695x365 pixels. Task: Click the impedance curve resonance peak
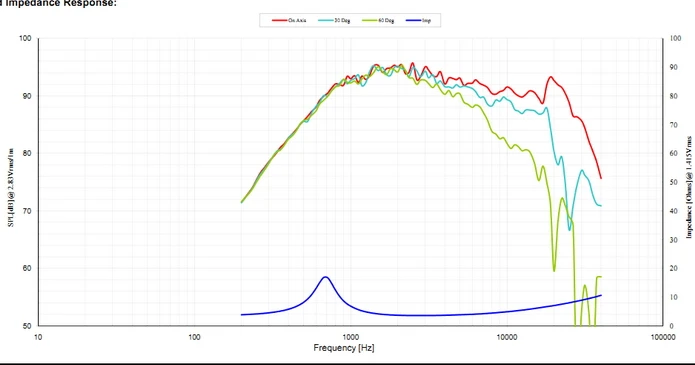[x=325, y=277]
